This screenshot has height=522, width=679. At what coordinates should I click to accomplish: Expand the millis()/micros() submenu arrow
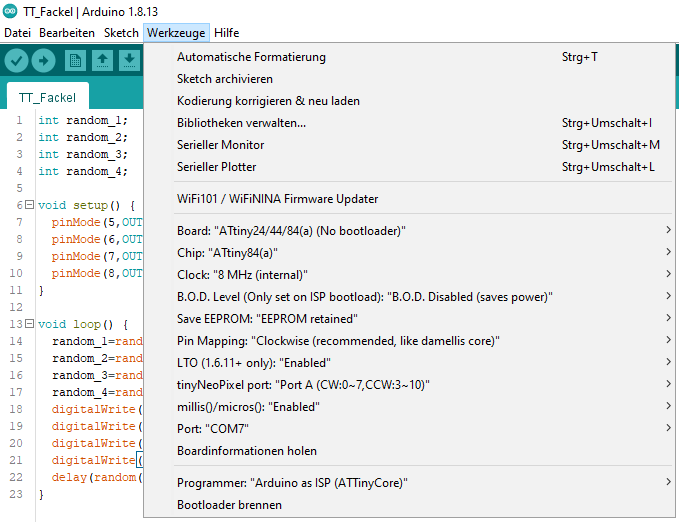(669, 406)
